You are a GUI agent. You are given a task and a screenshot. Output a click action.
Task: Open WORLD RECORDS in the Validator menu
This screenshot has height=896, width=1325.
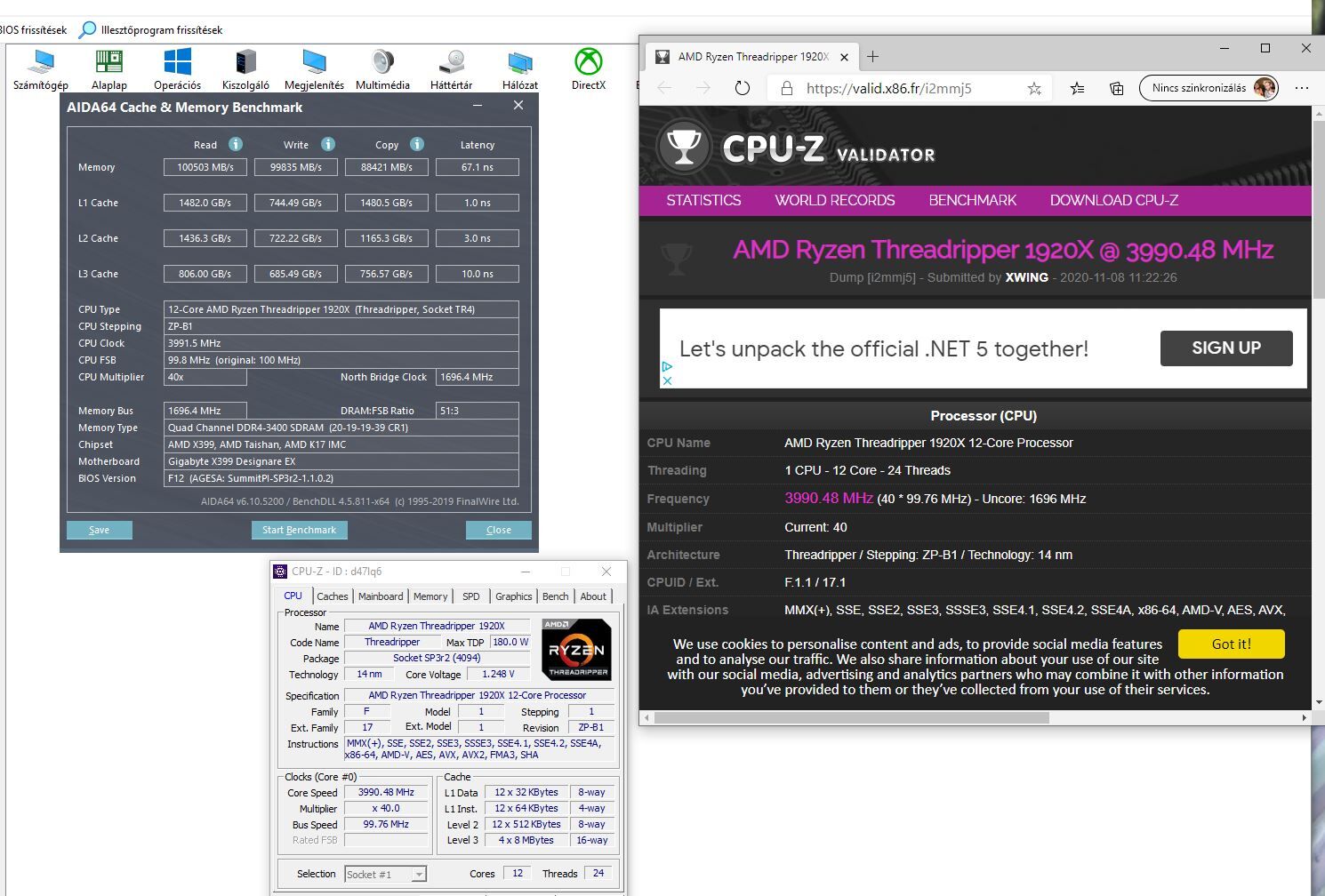click(x=835, y=200)
